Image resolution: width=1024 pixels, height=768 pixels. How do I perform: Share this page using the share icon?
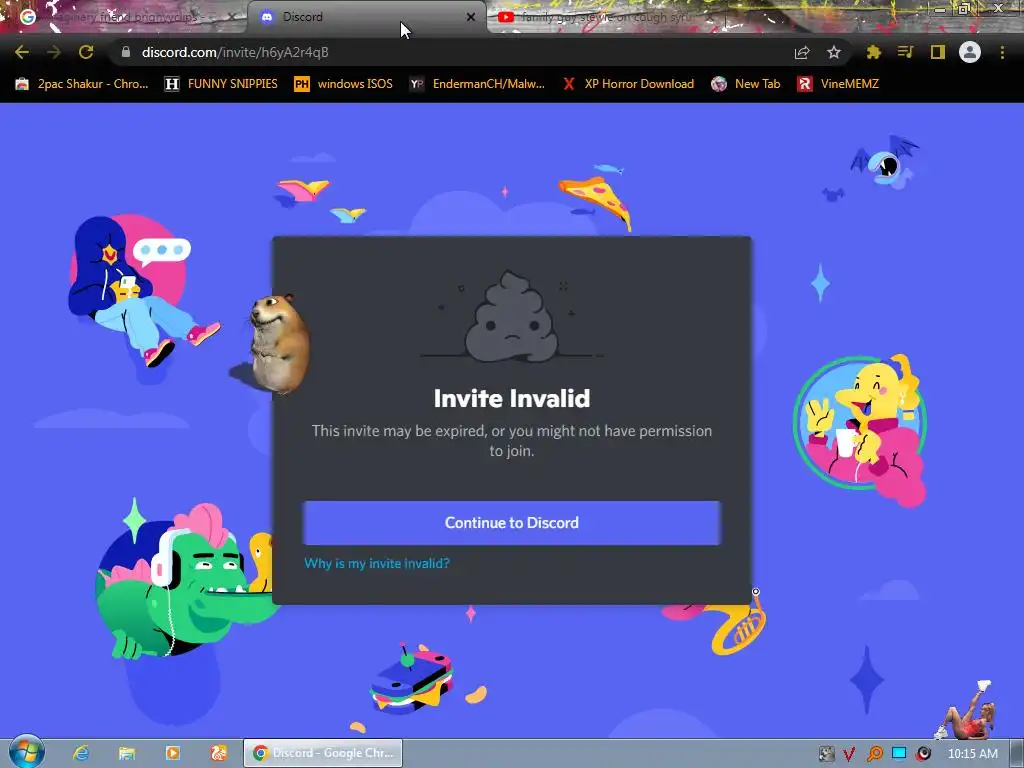coord(801,52)
